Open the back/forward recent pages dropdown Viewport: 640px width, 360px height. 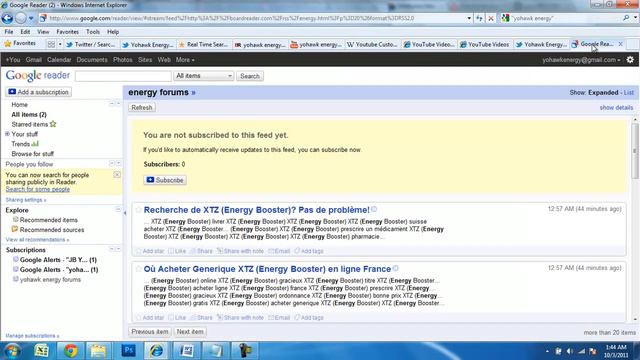(31, 18)
